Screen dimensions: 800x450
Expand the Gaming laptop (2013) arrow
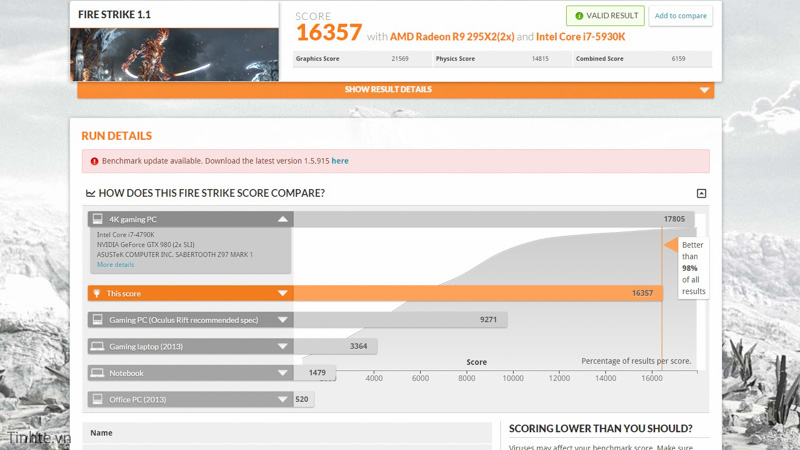coord(283,346)
